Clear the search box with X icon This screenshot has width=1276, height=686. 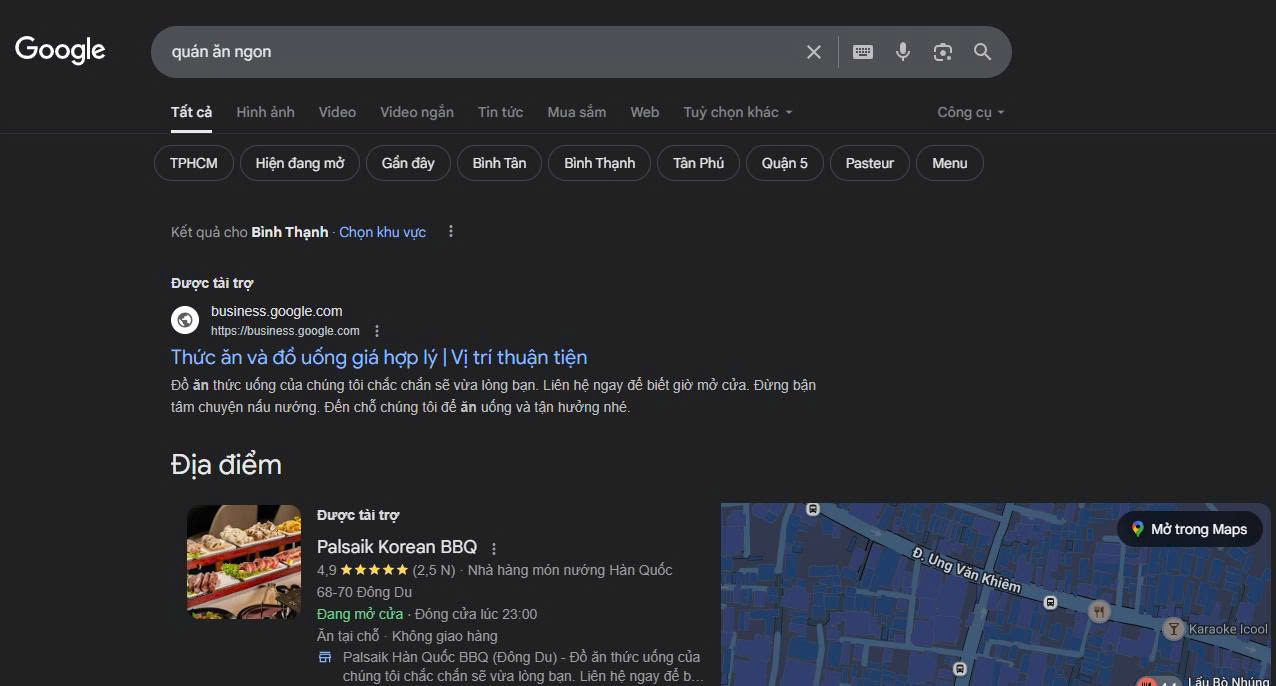[x=814, y=52]
